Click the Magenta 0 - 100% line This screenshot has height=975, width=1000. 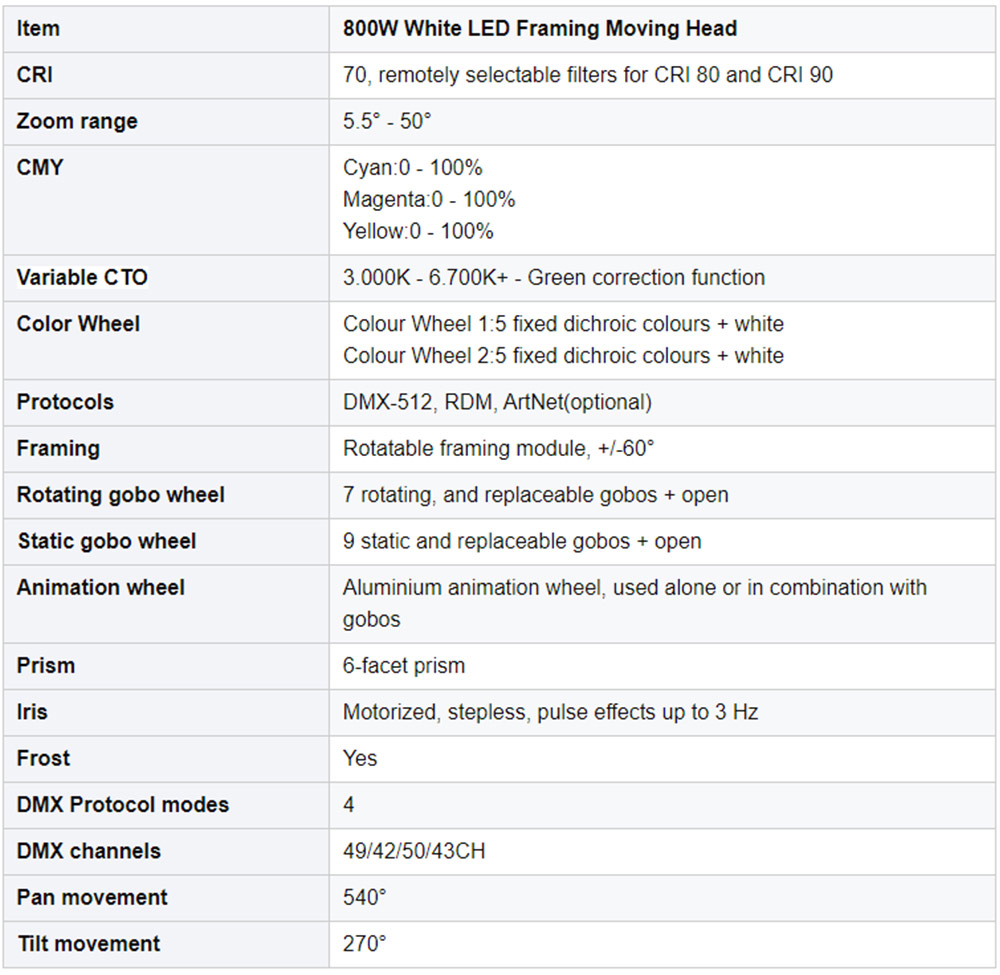[429, 200]
